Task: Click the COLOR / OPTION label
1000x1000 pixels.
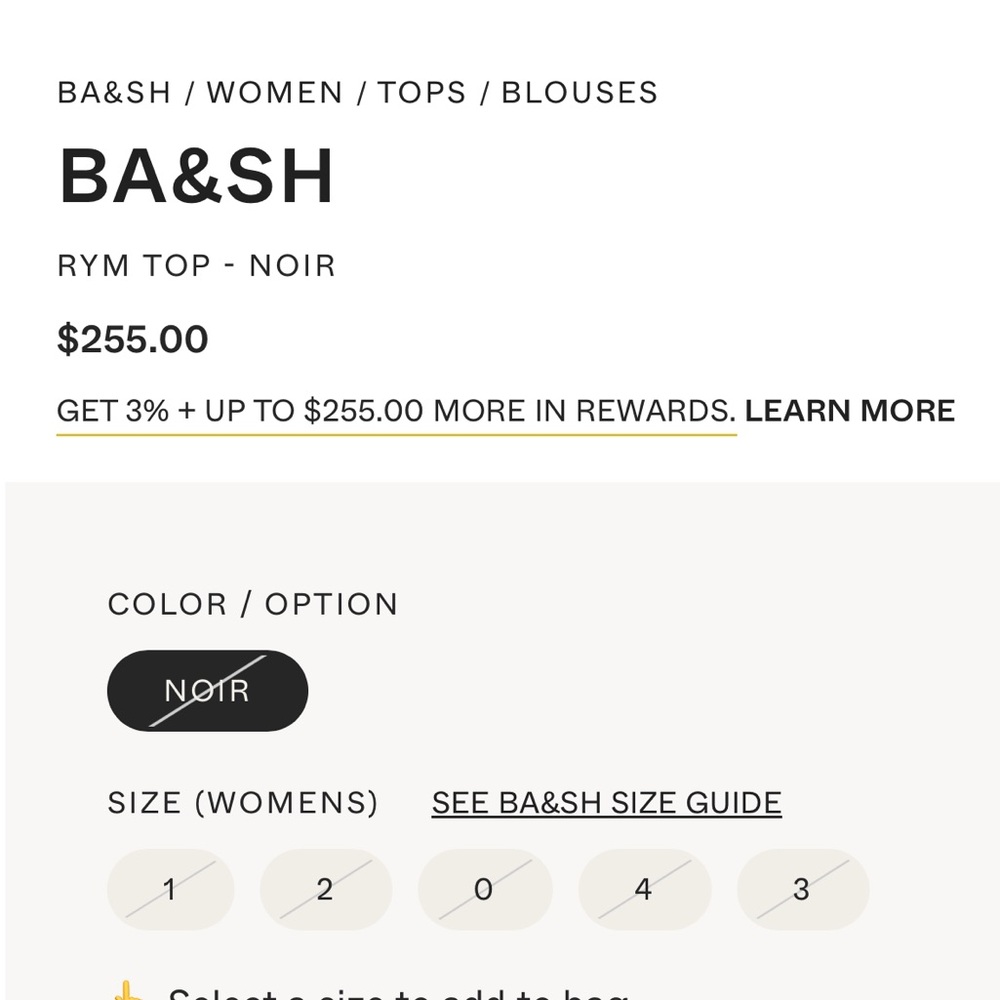Action: (x=253, y=604)
